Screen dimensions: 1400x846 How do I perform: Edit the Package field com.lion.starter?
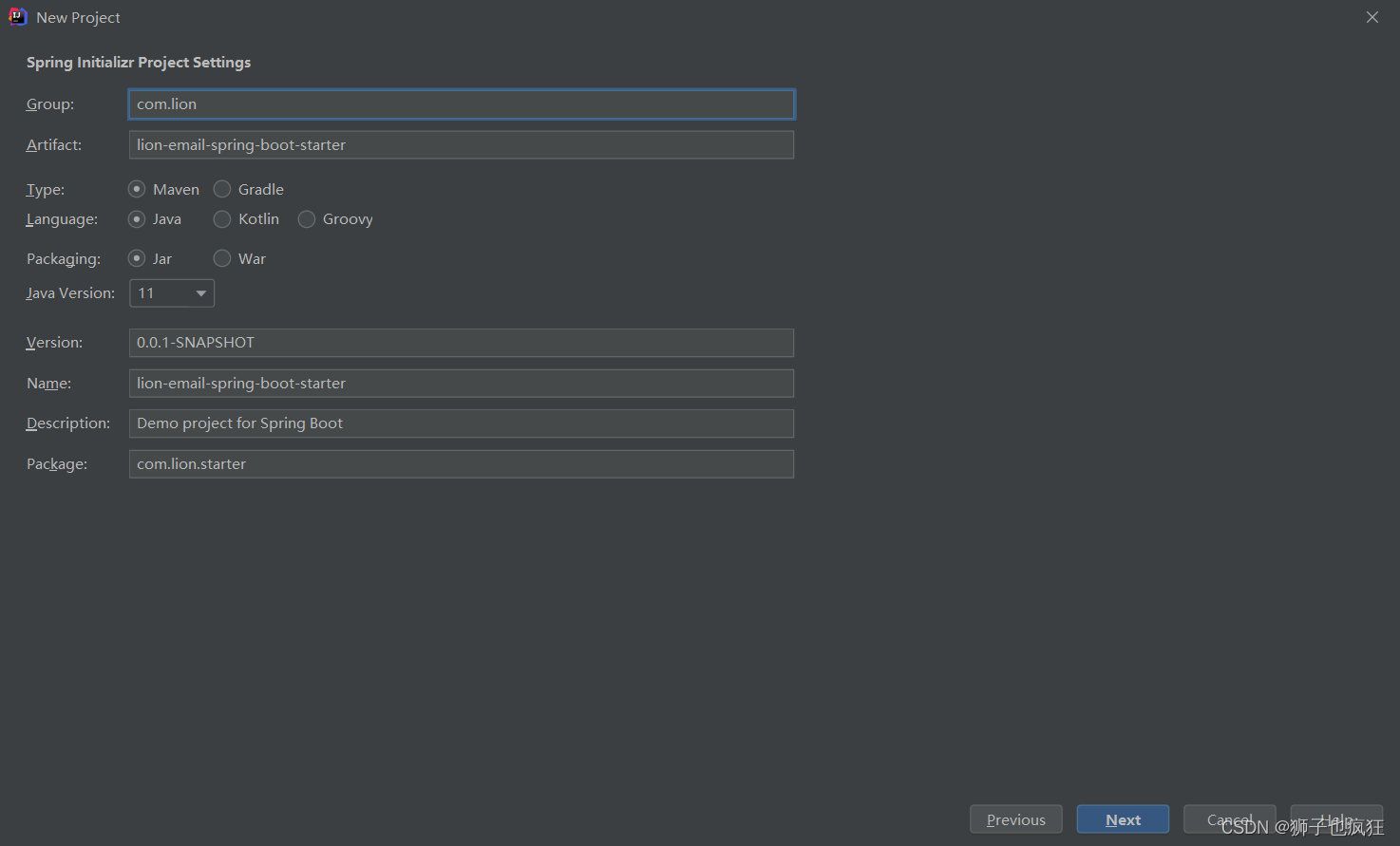[x=462, y=464]
